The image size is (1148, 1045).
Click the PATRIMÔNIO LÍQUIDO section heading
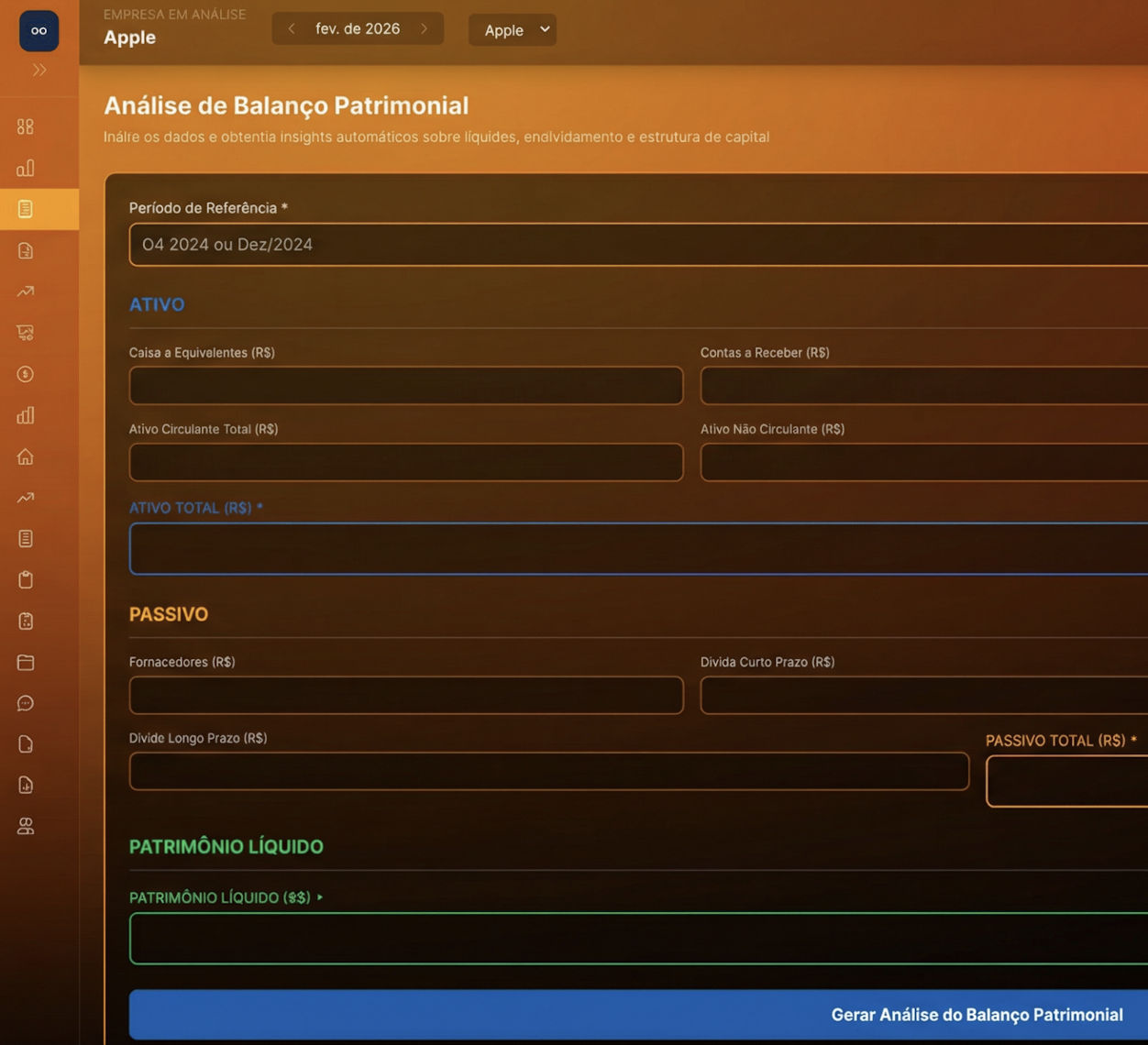(x=226, y=846)
